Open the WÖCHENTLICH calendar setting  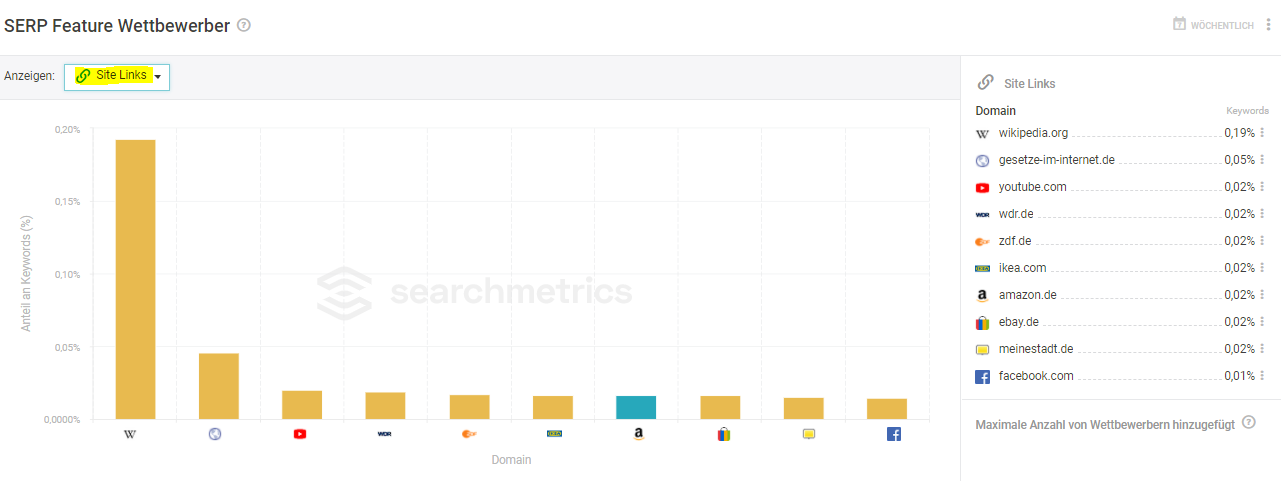coord(1213,25)
